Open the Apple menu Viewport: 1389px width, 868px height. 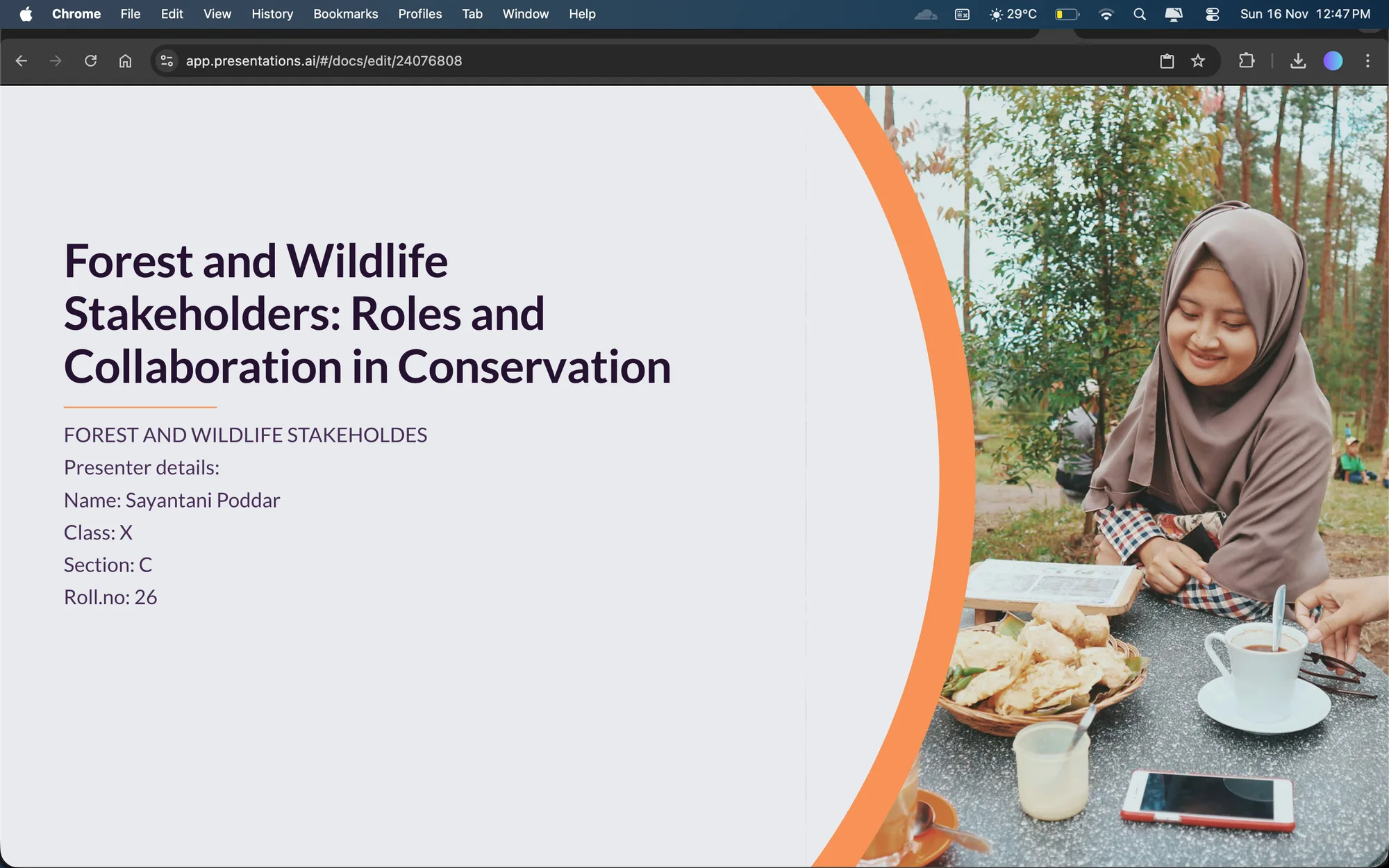[x=26, y=14]
